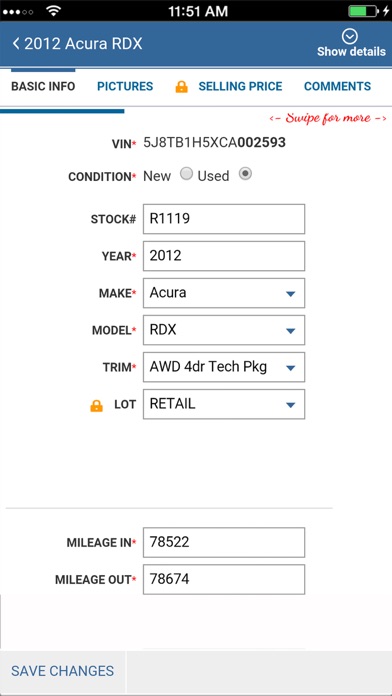Open the Selling Price tab
The height and width of the screenshot is (696, 392).
pos(240,86)
